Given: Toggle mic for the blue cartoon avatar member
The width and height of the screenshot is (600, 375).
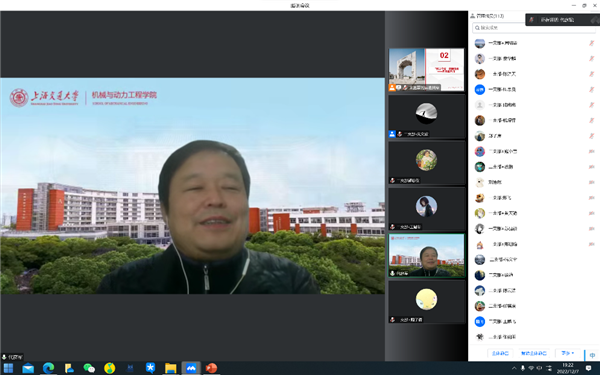Looking at the screenshot, I should (592, 151).
